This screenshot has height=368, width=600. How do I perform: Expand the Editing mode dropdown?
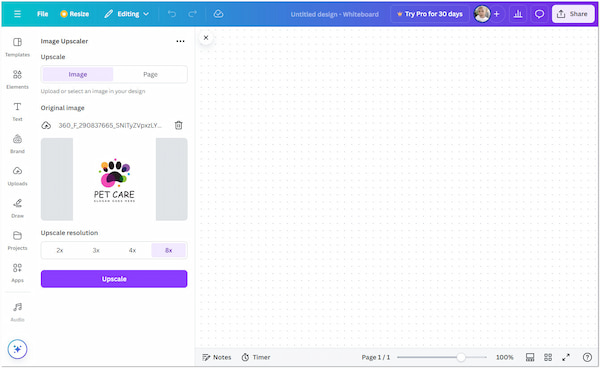pos(127,14)
